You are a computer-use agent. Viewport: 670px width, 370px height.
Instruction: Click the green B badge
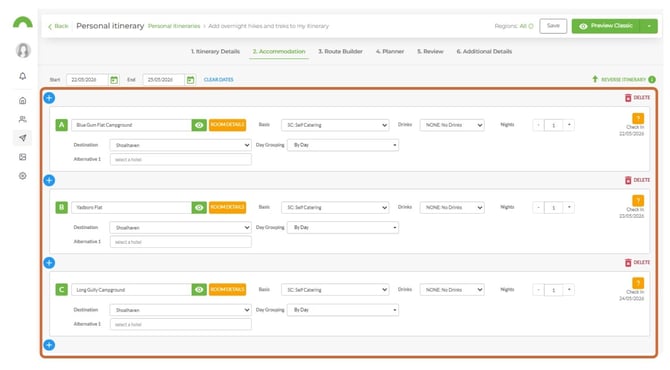(x=62, y=207)
